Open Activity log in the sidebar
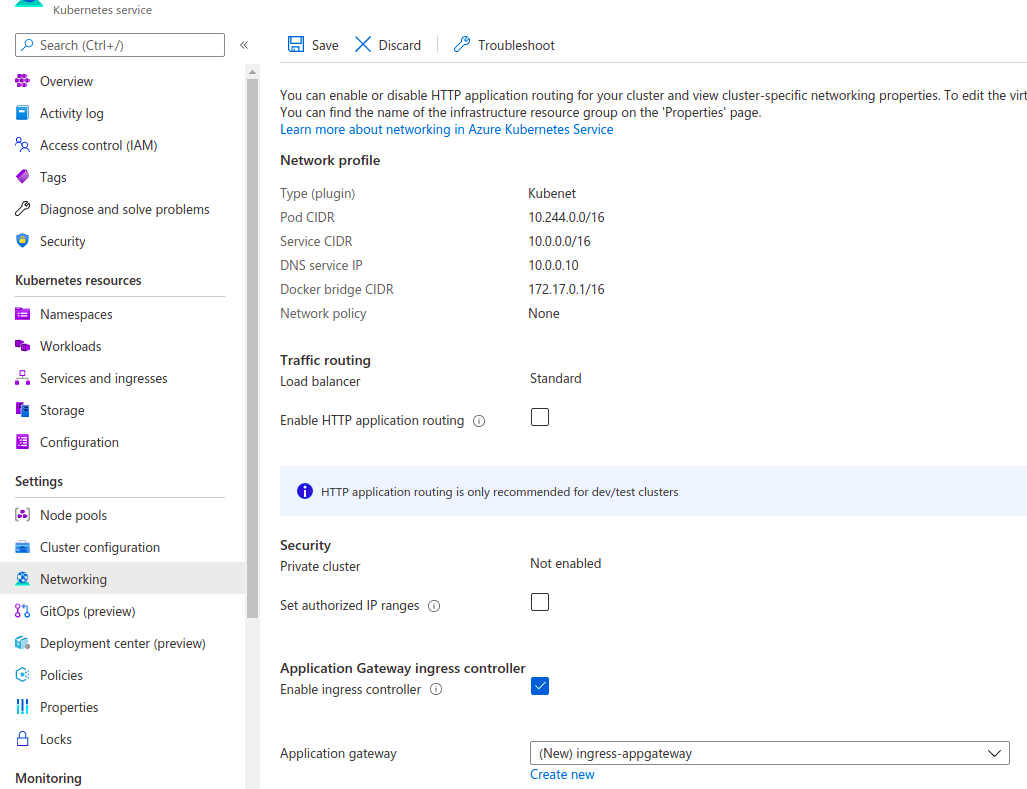 pos(71,113)
